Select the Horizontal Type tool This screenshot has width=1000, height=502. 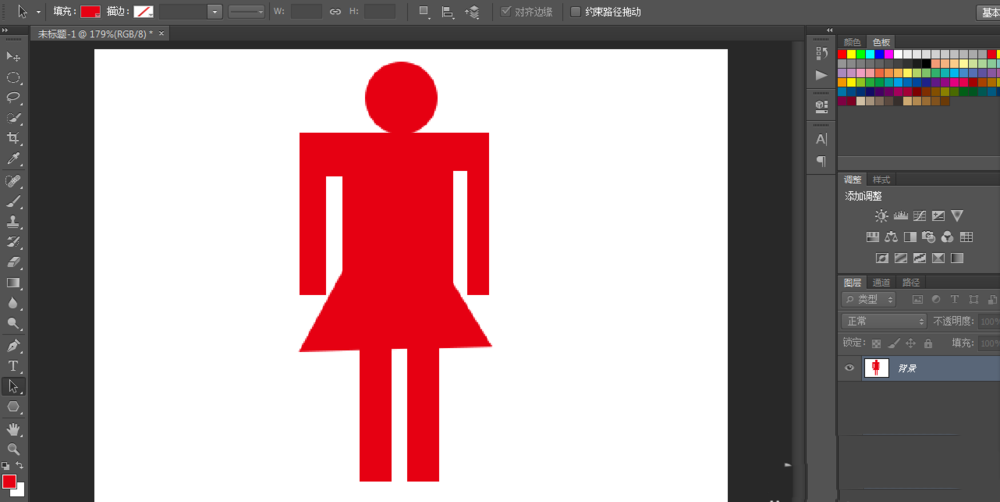tap(14, 366)
